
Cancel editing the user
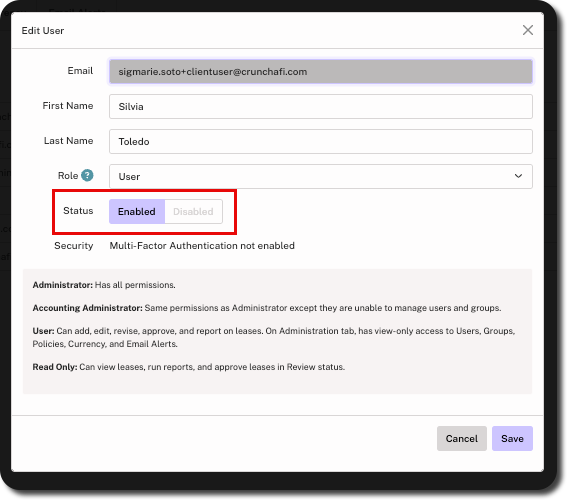tap(461, 438)
